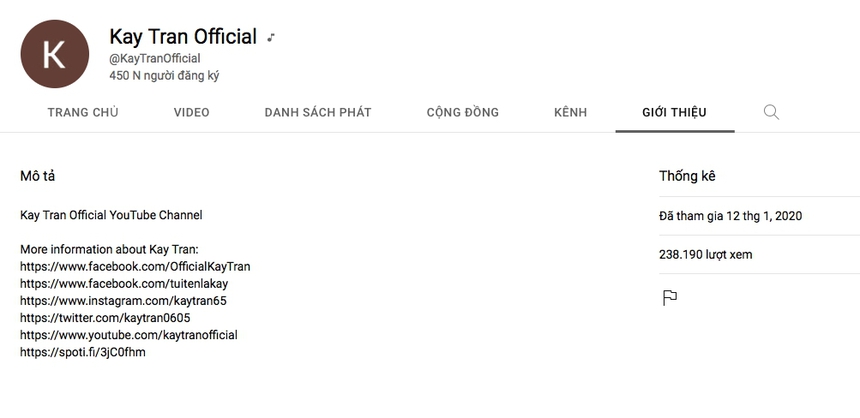
Task: Open the tuitenlakay Facebook link
Action: click(x=124, y=284)
